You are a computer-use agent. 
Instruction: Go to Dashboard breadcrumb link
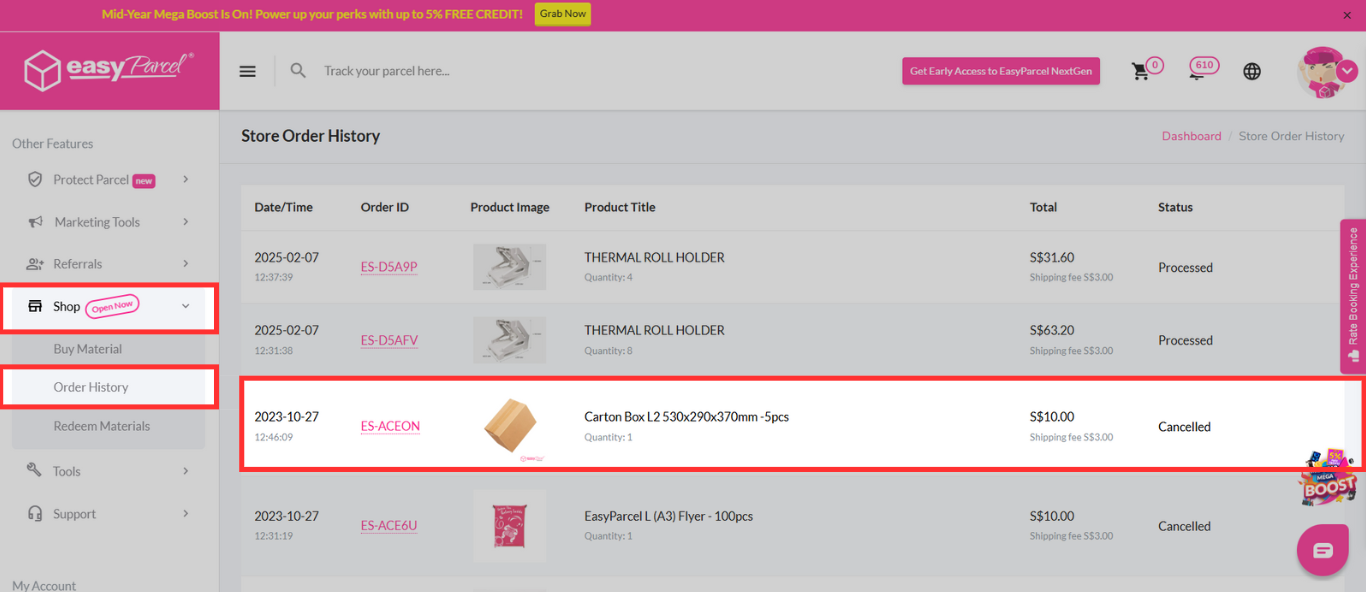[1191, 136]
